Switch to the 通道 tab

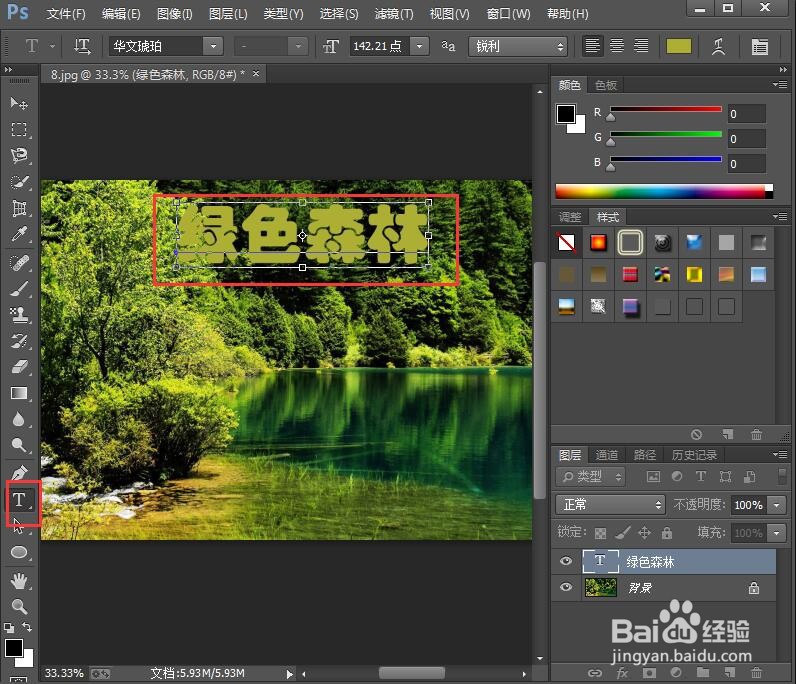point(606,454)
